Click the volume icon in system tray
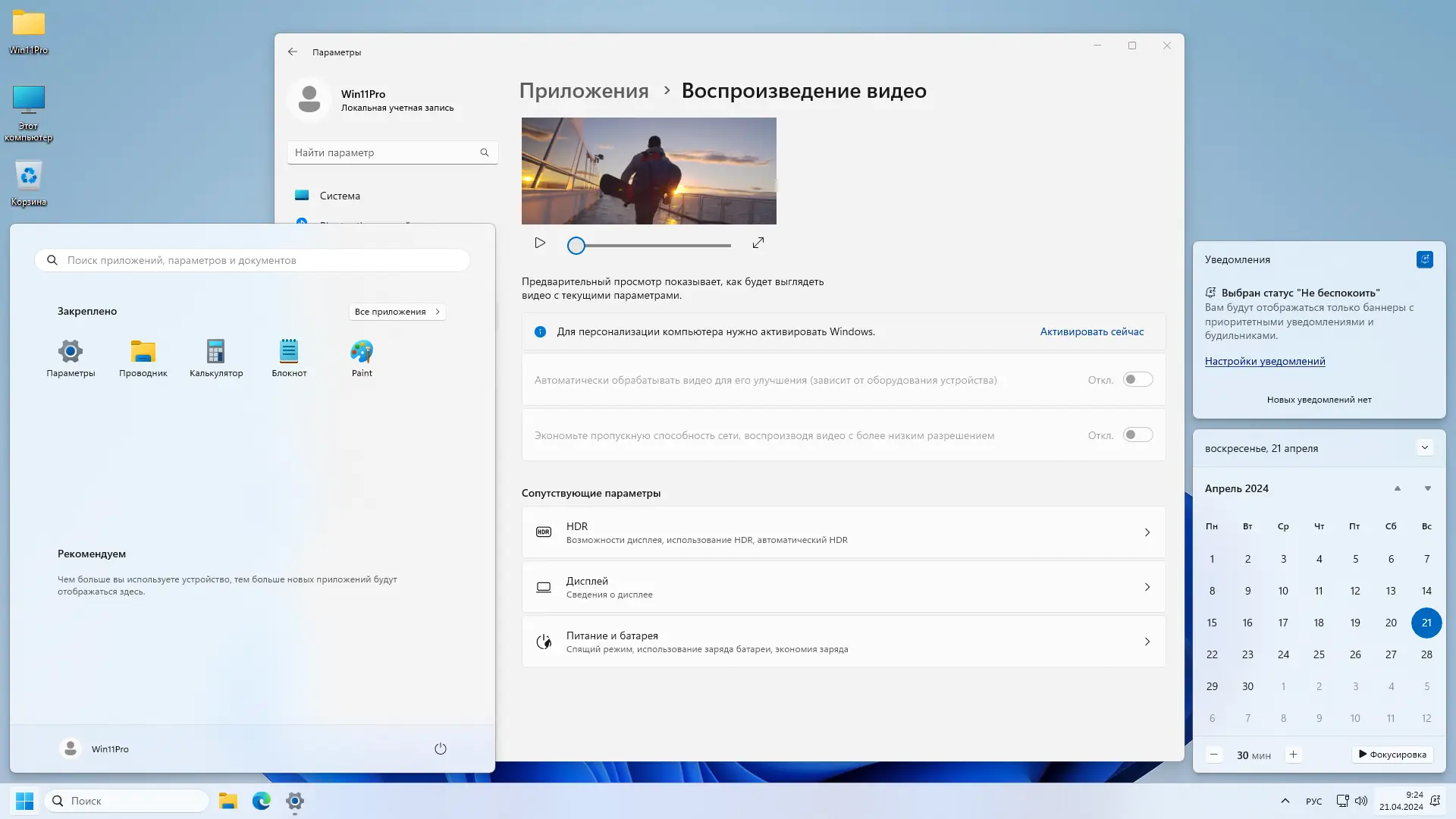Viewport: 1456px width, 819px height. pos(1360,800)
